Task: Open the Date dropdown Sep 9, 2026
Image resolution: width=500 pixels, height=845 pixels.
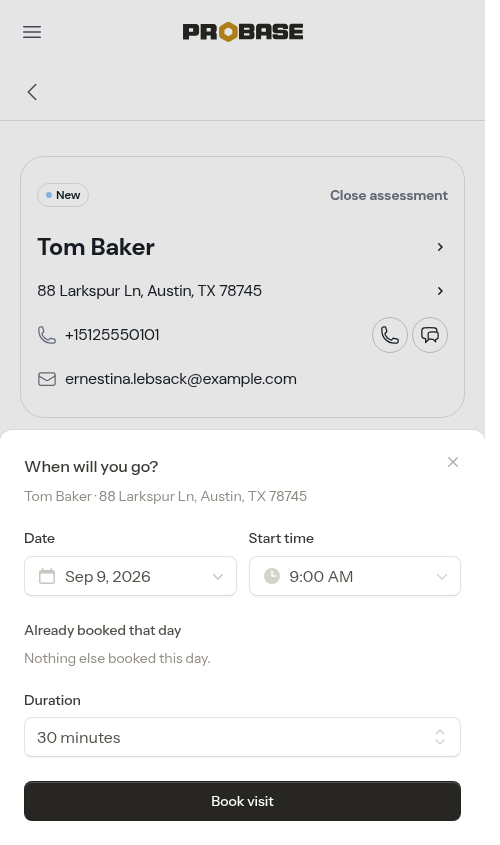Action: [x=130, y=576]
